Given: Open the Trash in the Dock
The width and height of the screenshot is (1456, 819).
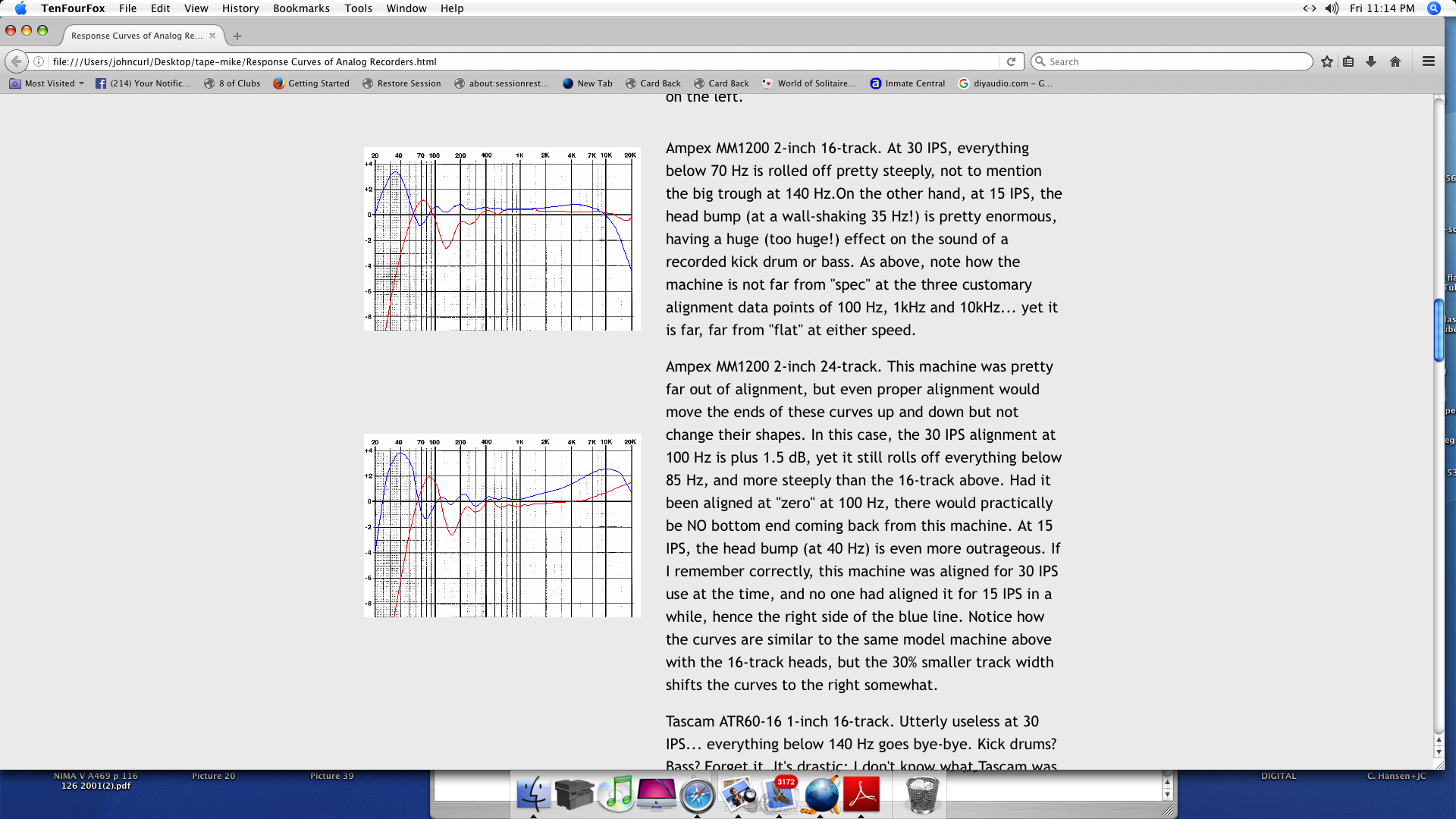Looking at the screenshot, I should 922,794.
